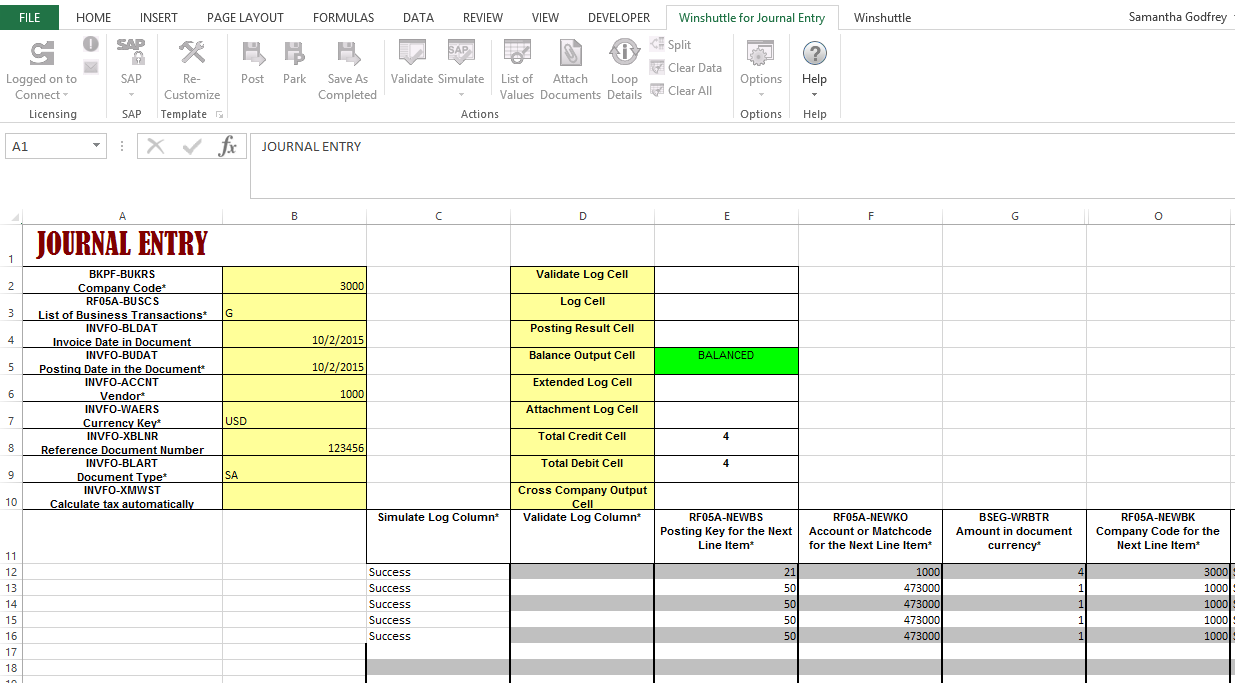
Task: Switch to the DATA tab
Action: (418, 17)
